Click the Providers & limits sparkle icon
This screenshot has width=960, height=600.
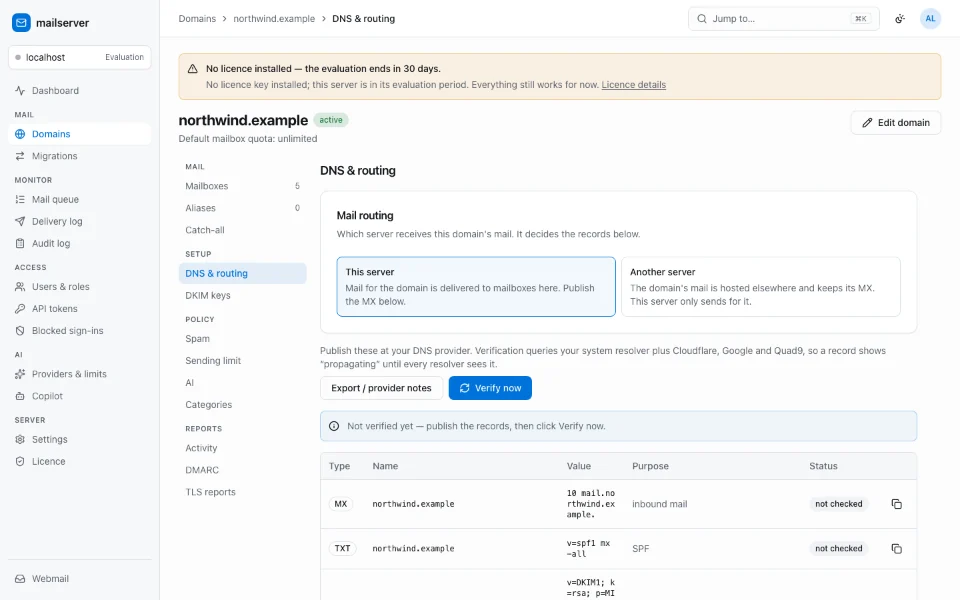point(20,374)
